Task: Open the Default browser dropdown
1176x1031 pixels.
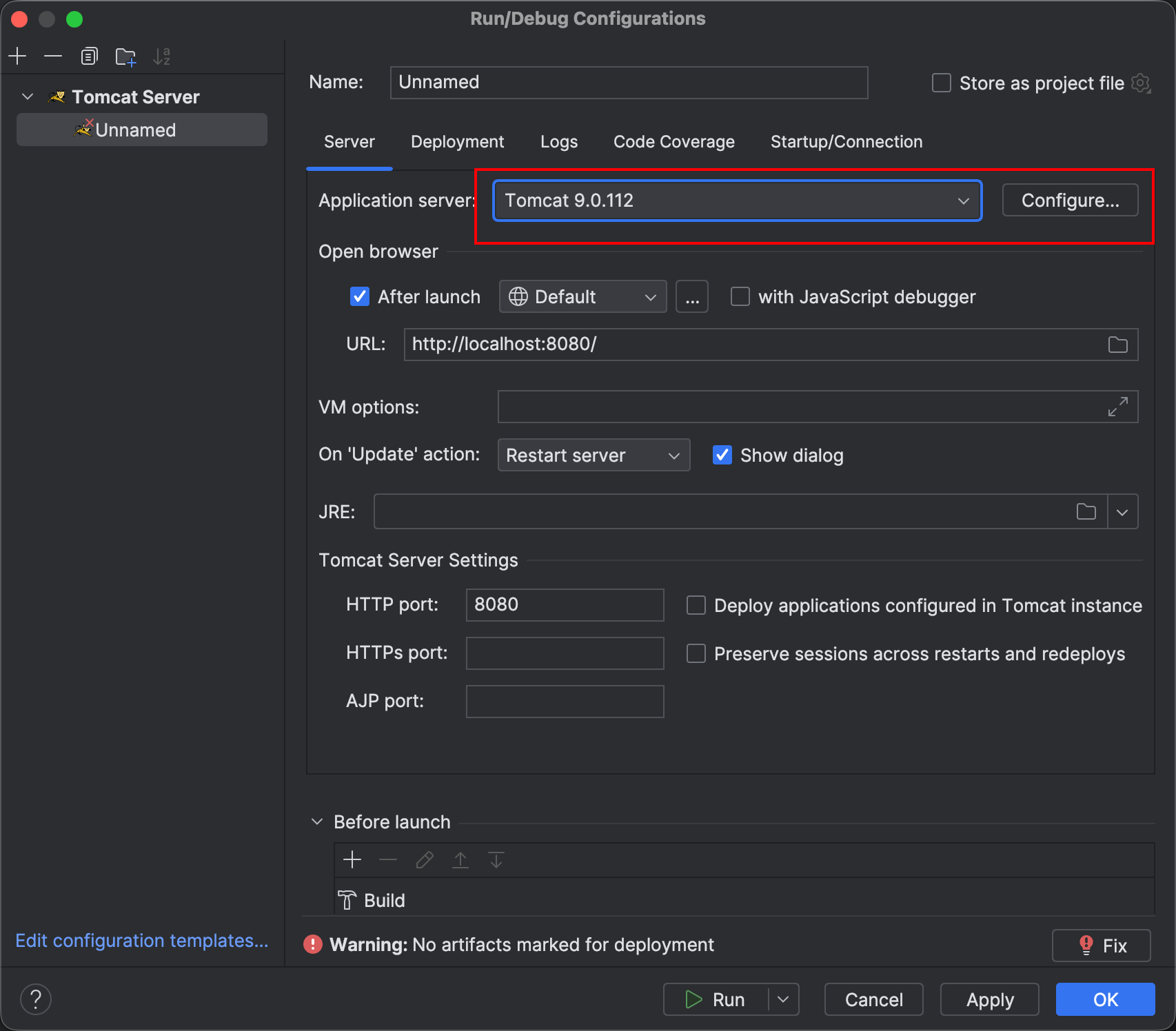Action: coord(583,296)
